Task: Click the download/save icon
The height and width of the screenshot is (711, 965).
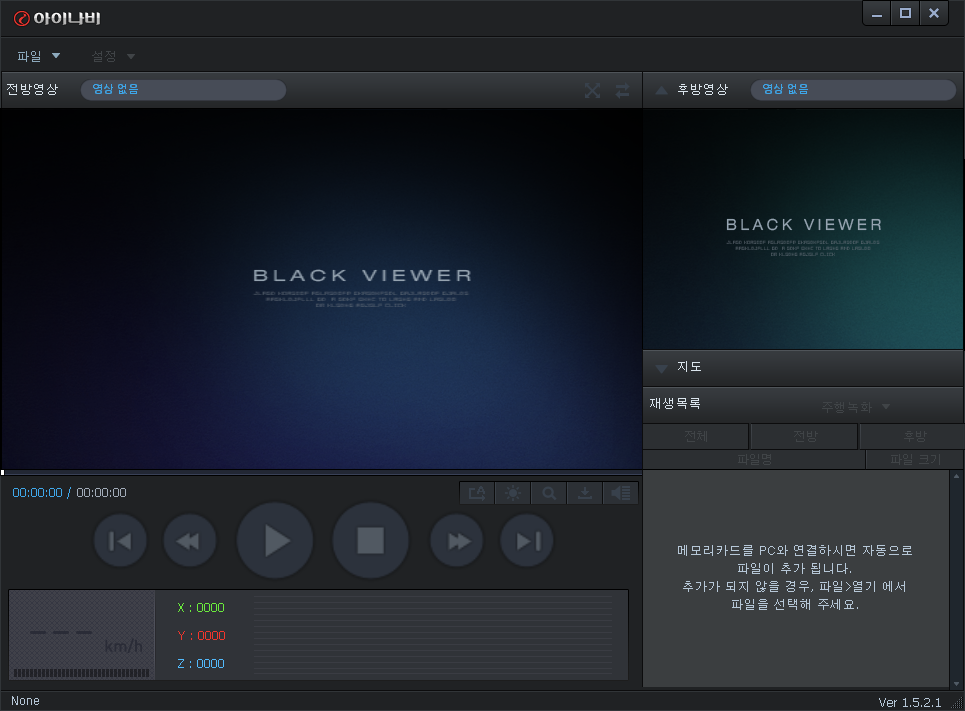Action: click(585, 493)
